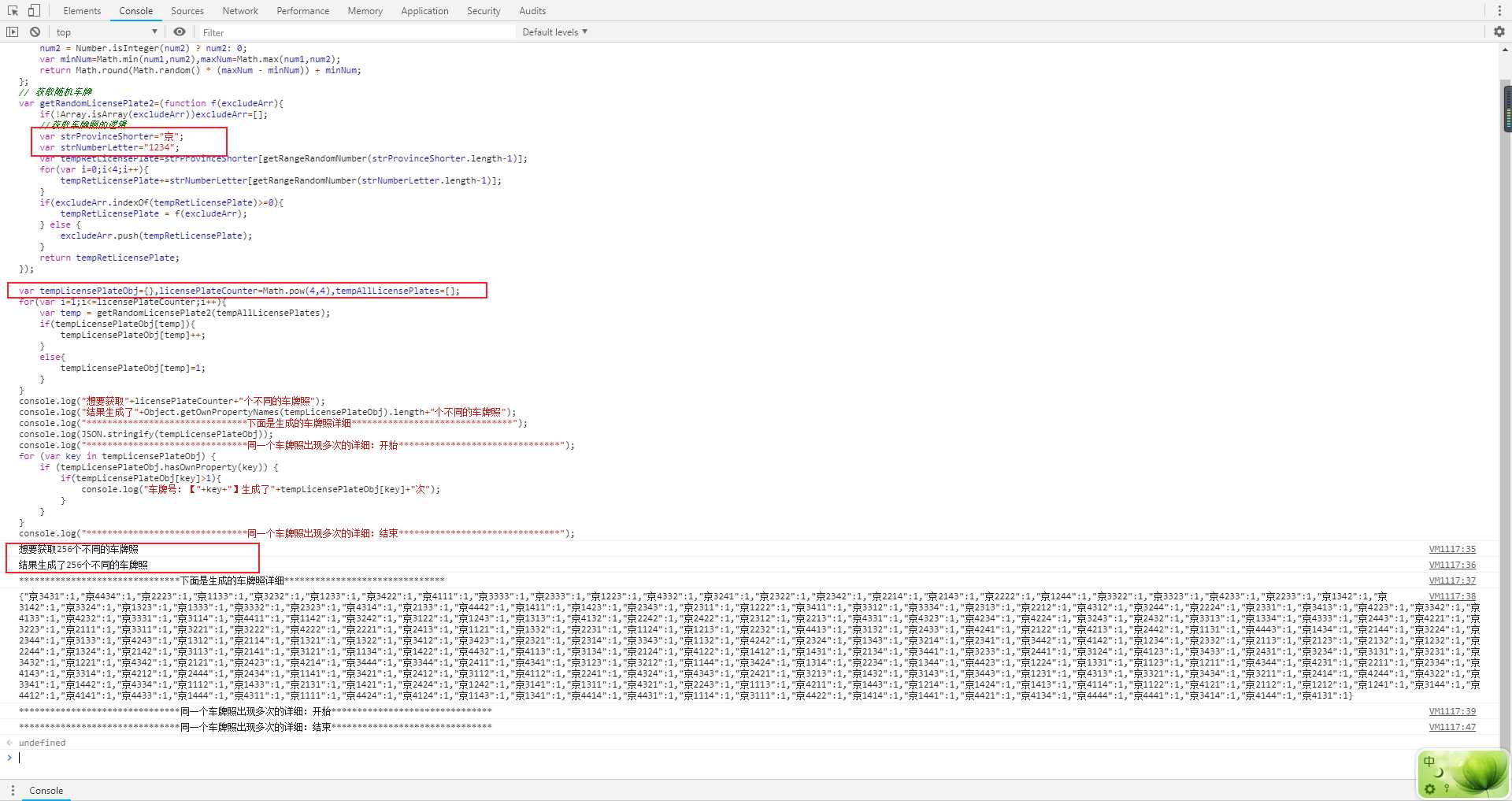Open source link VM1117:39
Image resolution: width=1512 pixels, height=801 pixels.
1452,711
